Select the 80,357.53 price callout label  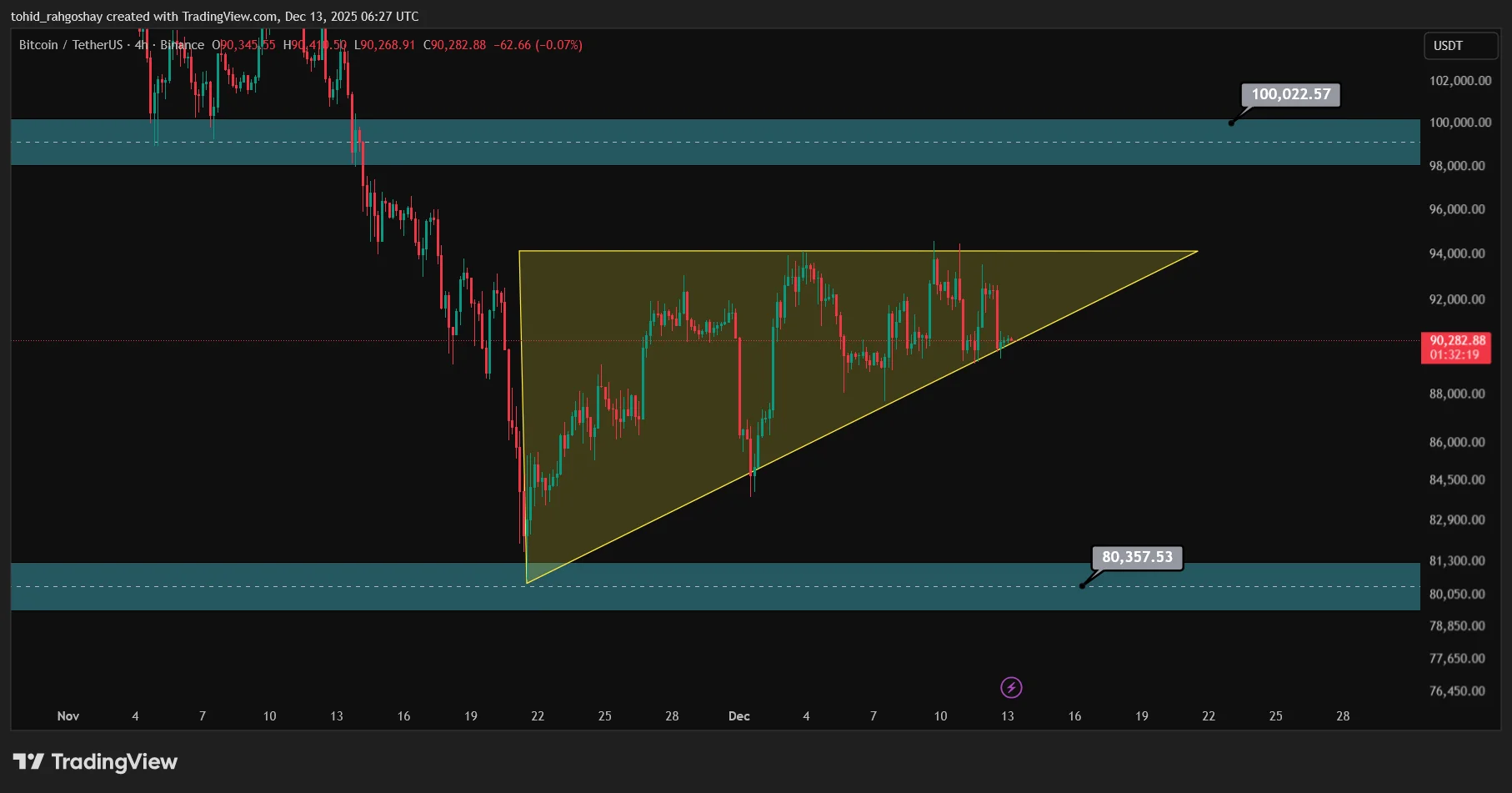pyautogui.click(x=1136, y=556)
